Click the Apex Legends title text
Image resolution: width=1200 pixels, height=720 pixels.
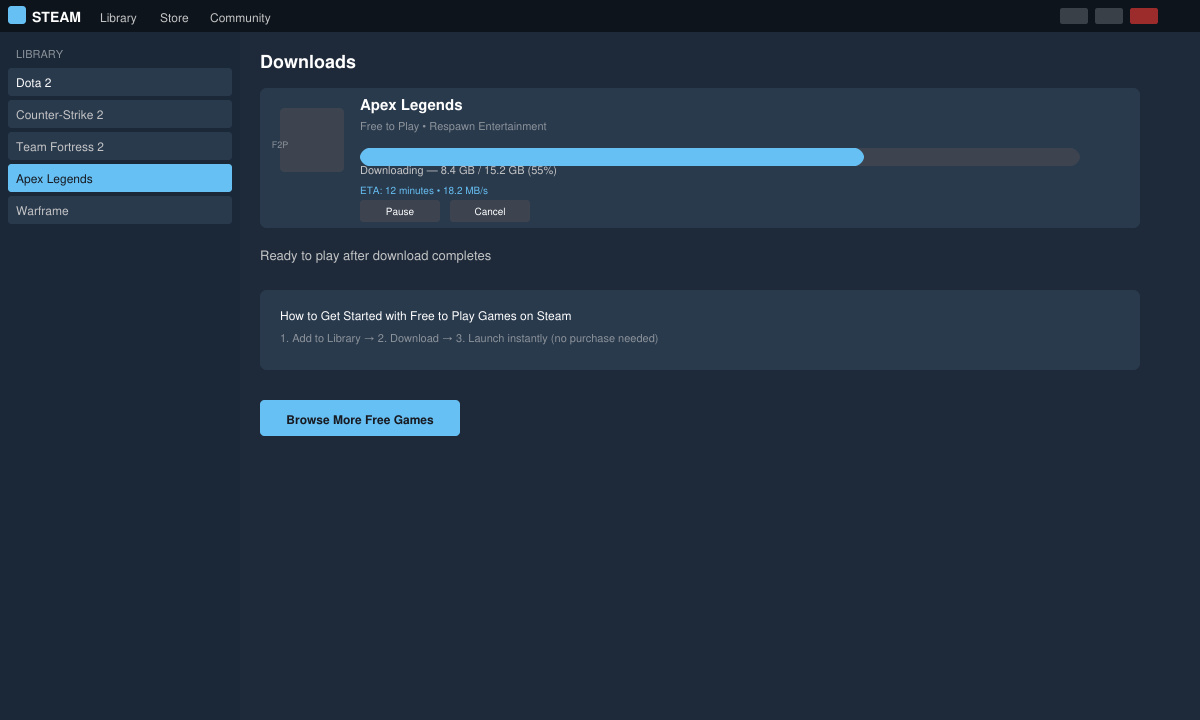(411, 105)
